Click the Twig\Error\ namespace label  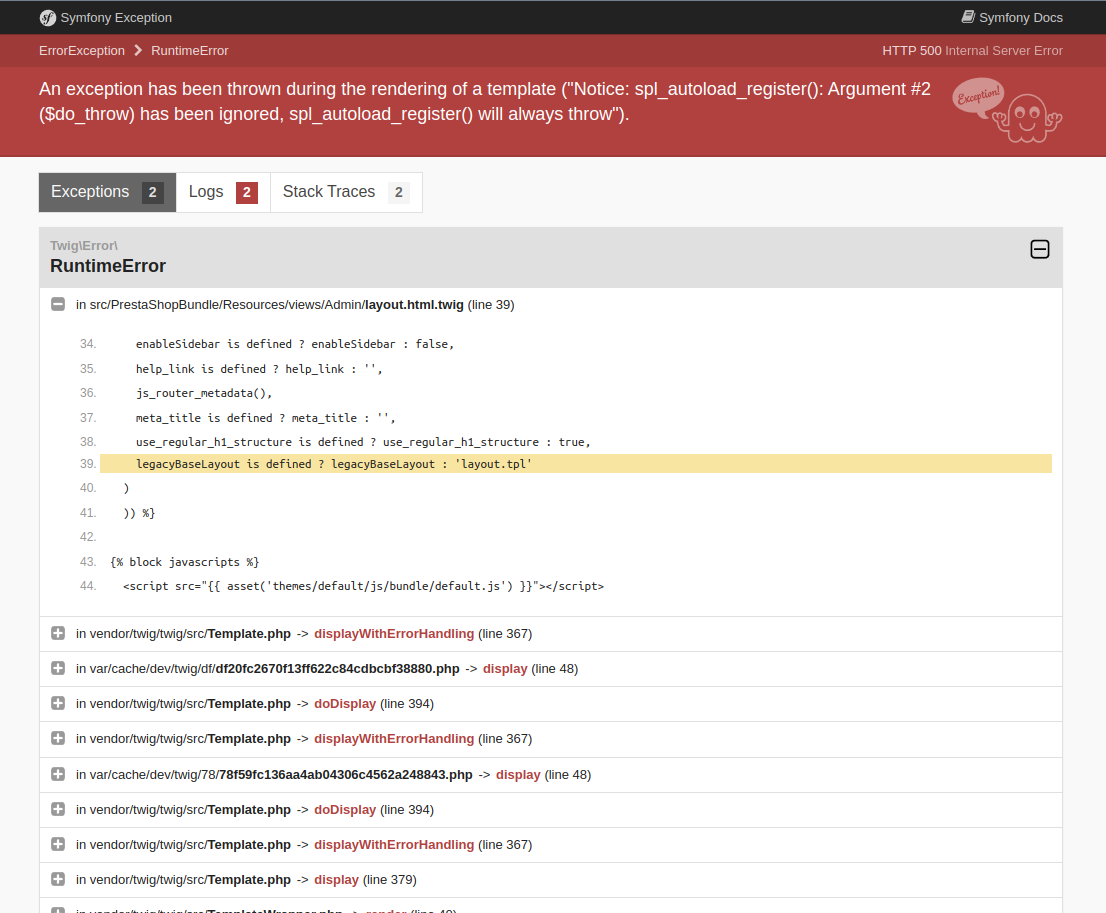tap(84, 246)
